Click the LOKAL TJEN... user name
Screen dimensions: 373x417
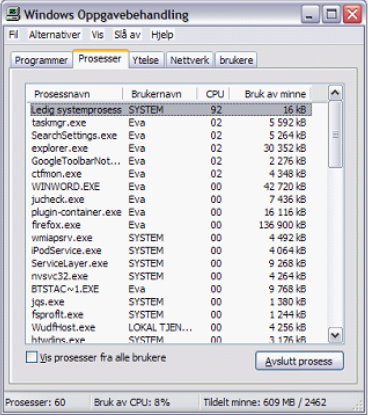click(x=160, y=327)
